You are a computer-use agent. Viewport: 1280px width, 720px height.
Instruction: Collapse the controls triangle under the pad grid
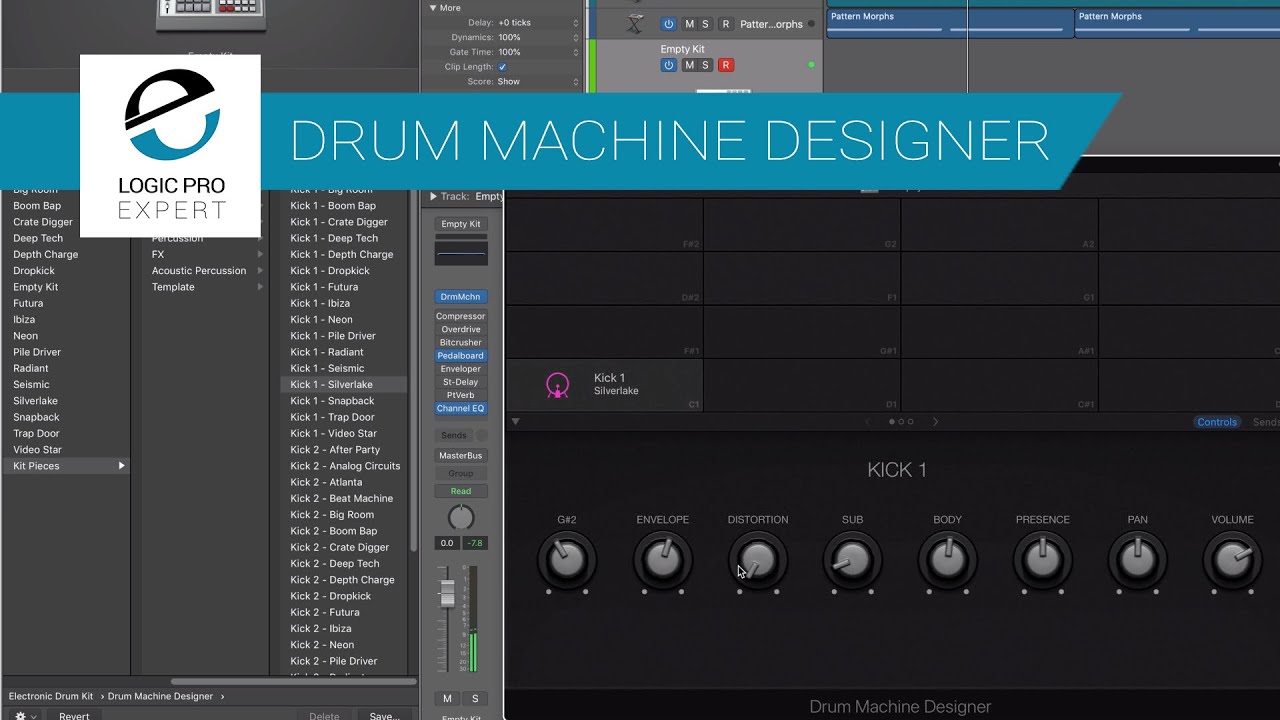(516, 422)
